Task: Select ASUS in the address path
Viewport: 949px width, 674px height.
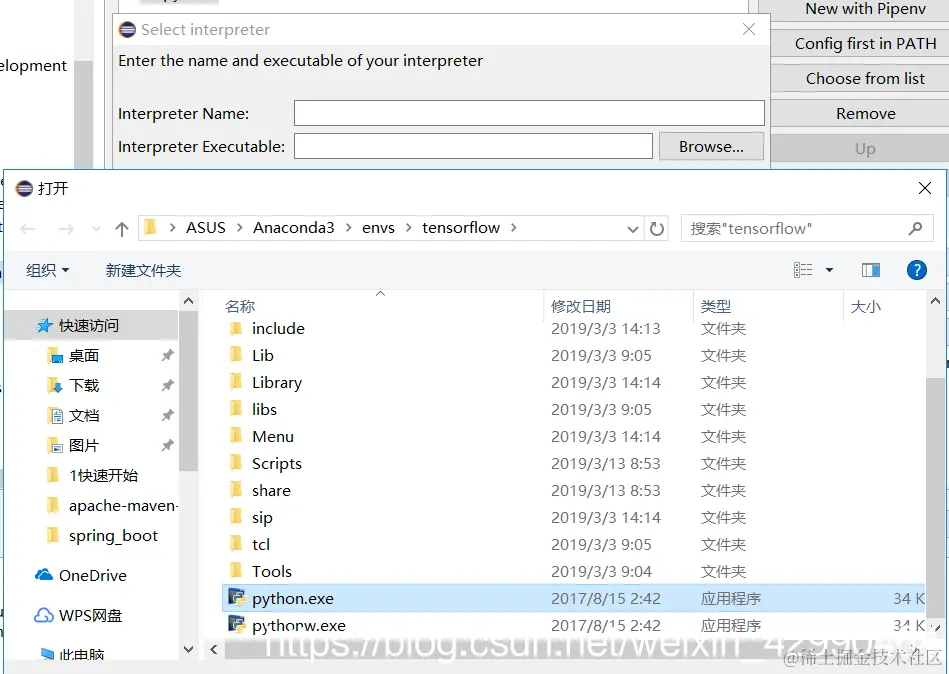Action: pos(205,228)
